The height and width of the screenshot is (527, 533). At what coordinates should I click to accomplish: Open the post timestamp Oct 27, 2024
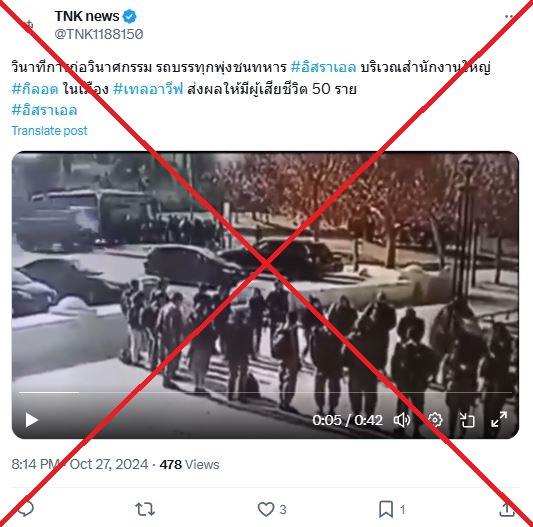point(109,464)
